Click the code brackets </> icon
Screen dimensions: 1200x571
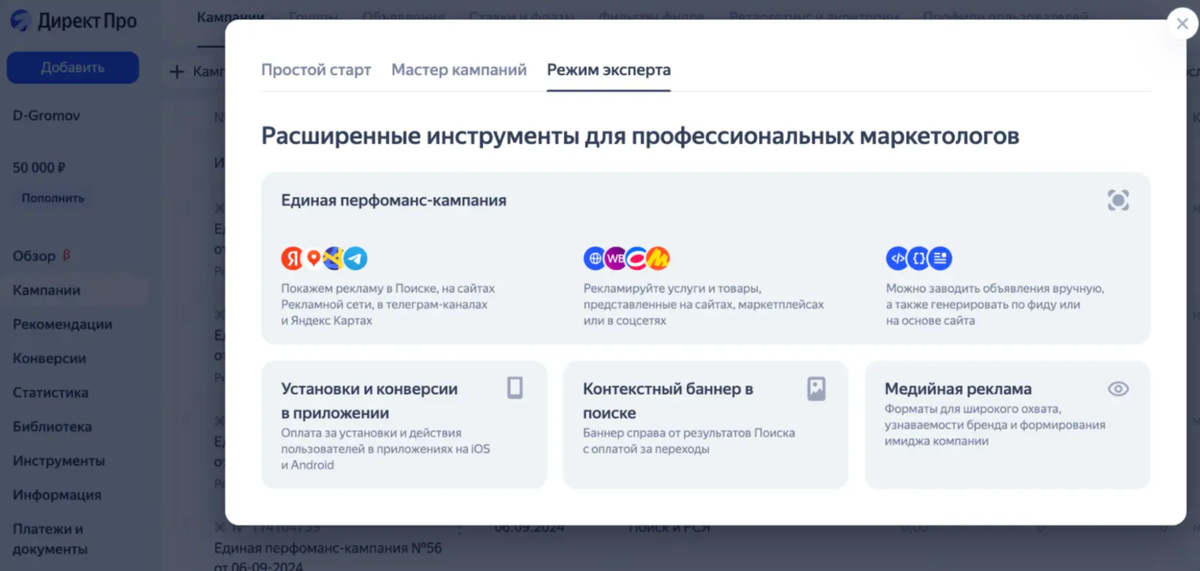click(x=897, y=258)
